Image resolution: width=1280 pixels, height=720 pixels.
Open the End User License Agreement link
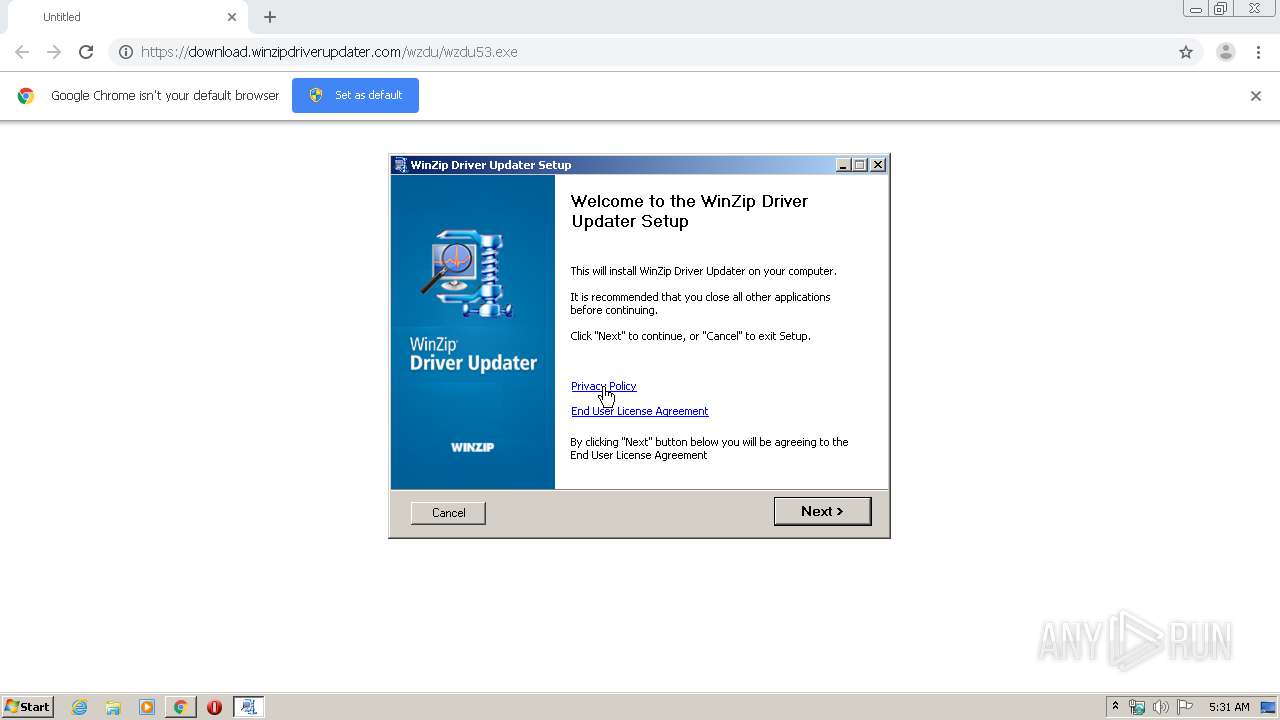click(639, 411)
